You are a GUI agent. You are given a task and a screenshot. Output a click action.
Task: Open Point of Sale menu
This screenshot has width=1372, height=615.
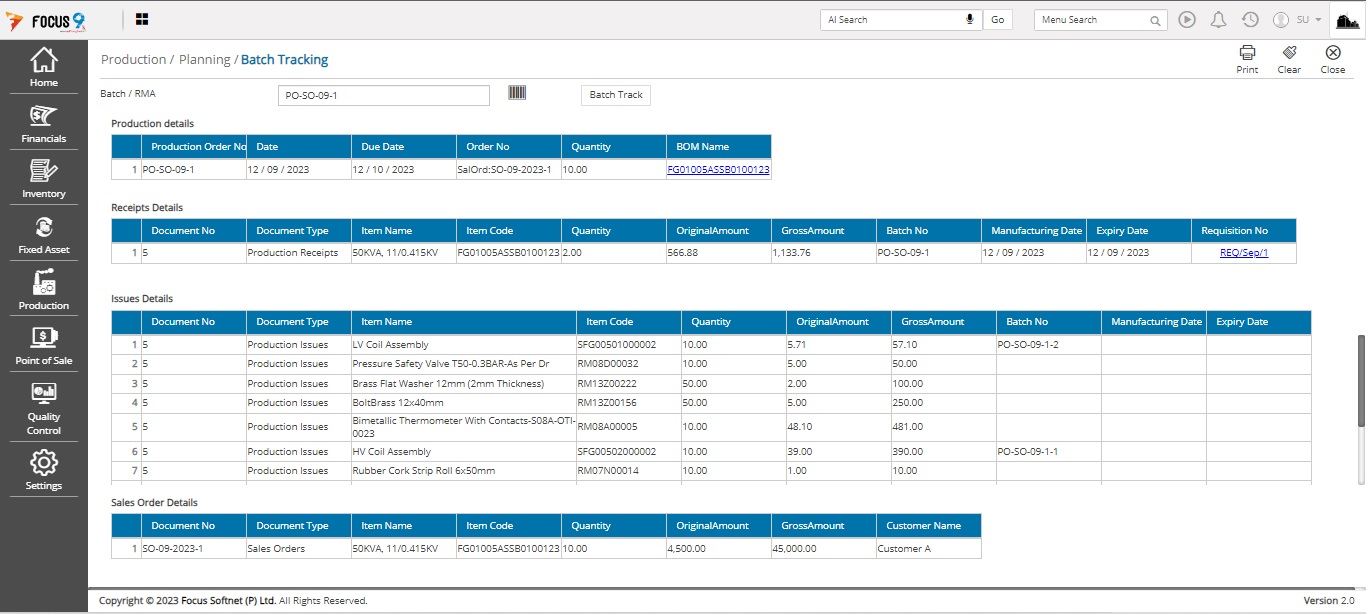44,345
